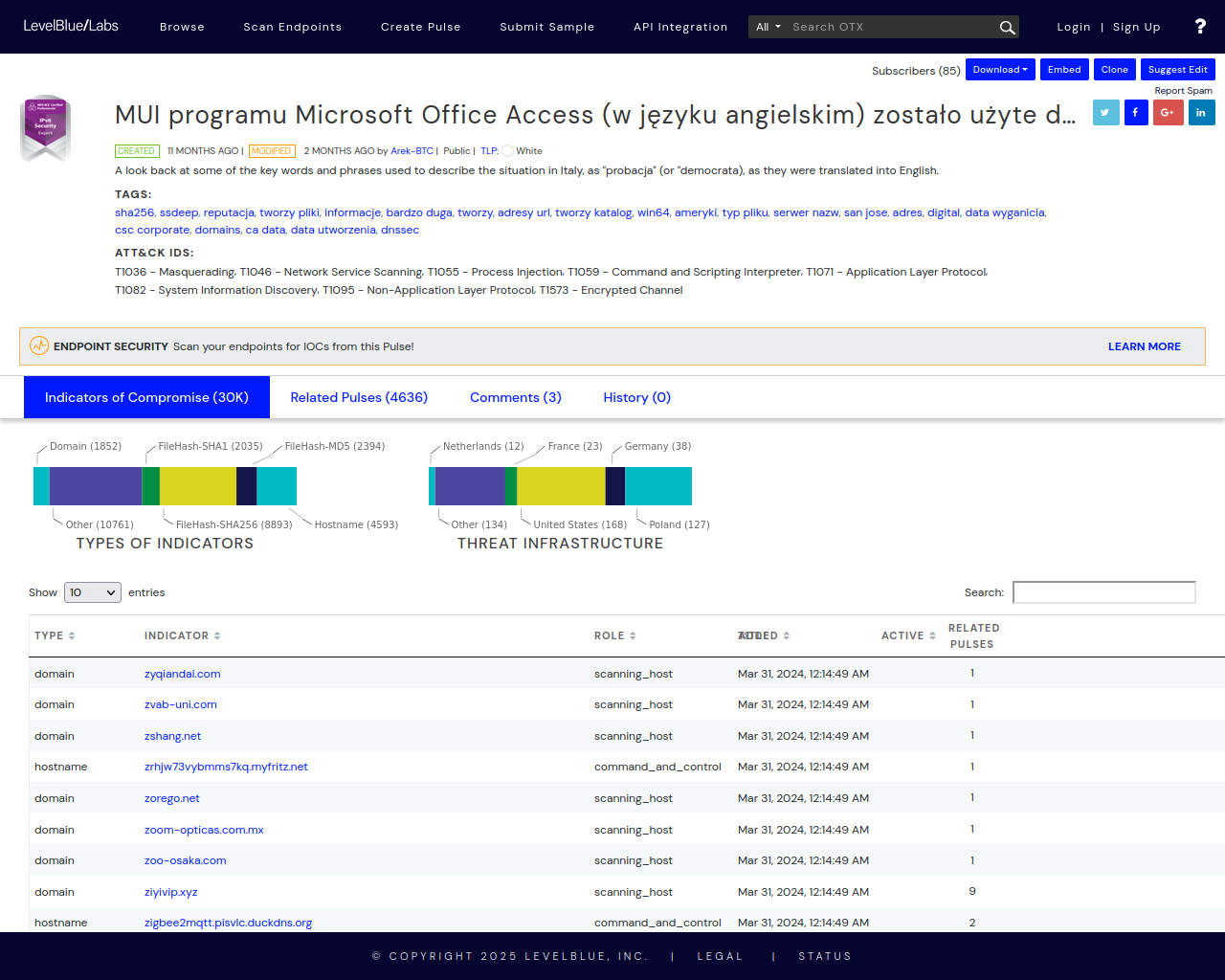Open indicator ziyivip.xyz
Viewport: 1225px width, 980px height.
[171, 892]
